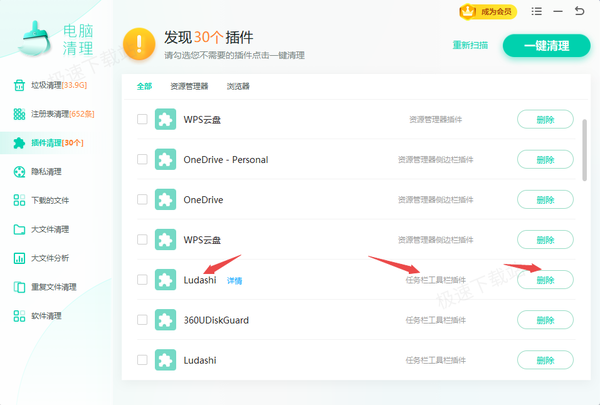Minimize the window with the dash icon
Screen dimensions: 600x405
558,11
